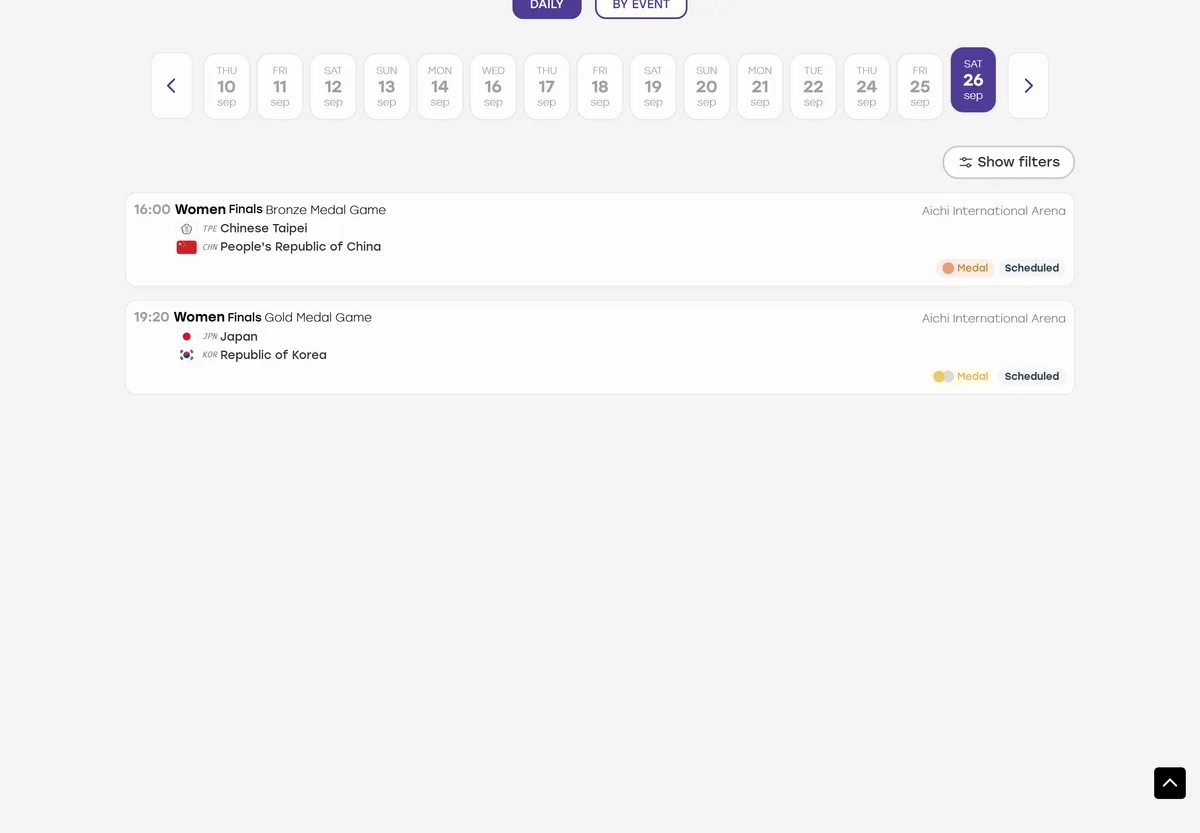Click the 19:20 start time
The height and width of the screenshot is (833, 1200).
[152, 318]
